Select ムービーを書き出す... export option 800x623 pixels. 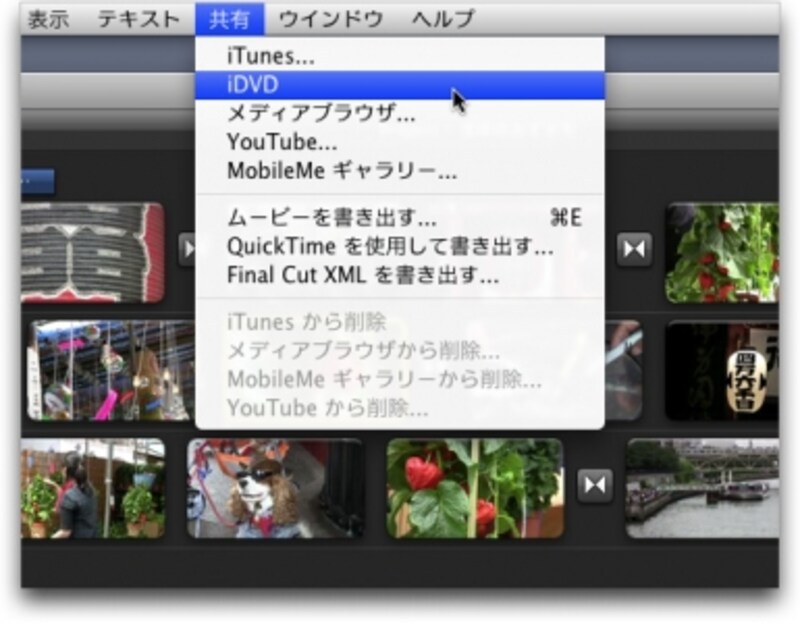click(400, 218)
